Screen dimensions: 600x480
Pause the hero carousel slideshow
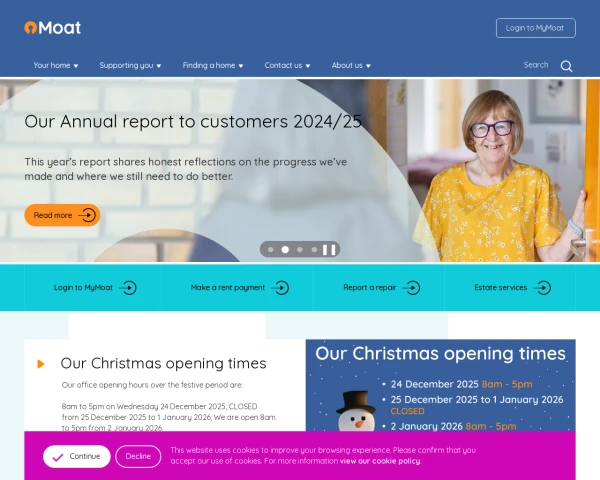coord(329,250)
